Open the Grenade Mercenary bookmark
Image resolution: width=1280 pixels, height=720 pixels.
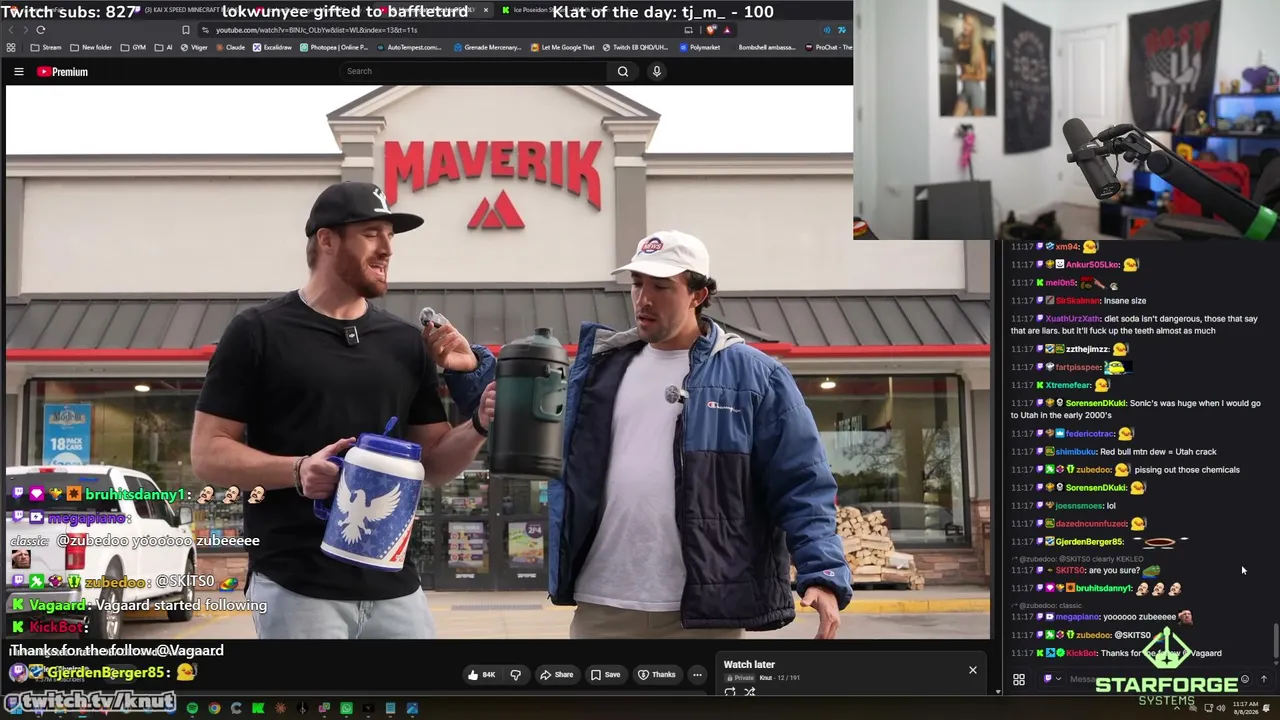click(488, 47)
